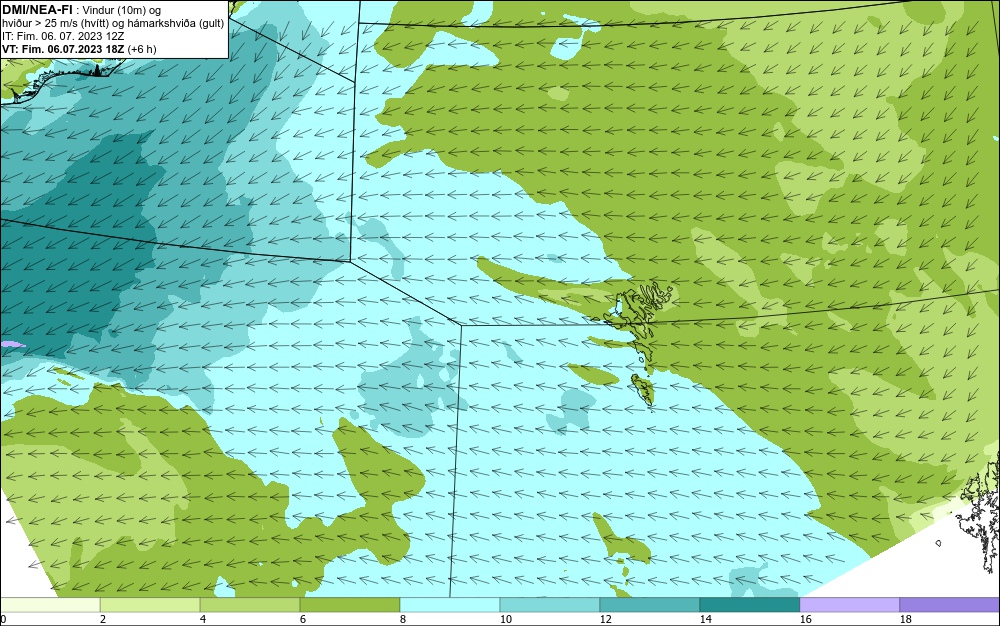Click the 10–12 m/s legend swatch
The width and height of the screenshot is (1000, 626).
pos(550,605)
